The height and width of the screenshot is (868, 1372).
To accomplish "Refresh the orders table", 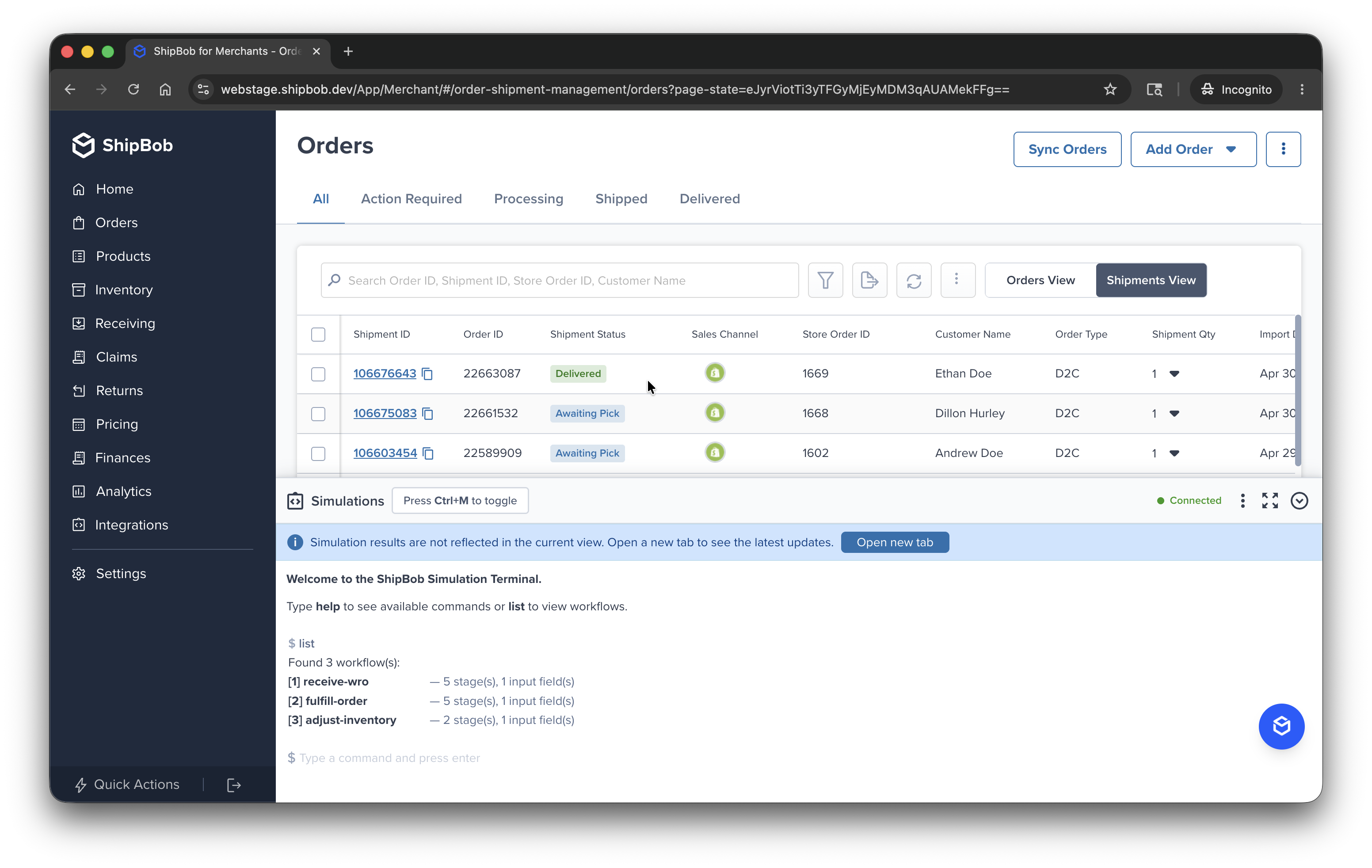I will [x=914, y=280].
